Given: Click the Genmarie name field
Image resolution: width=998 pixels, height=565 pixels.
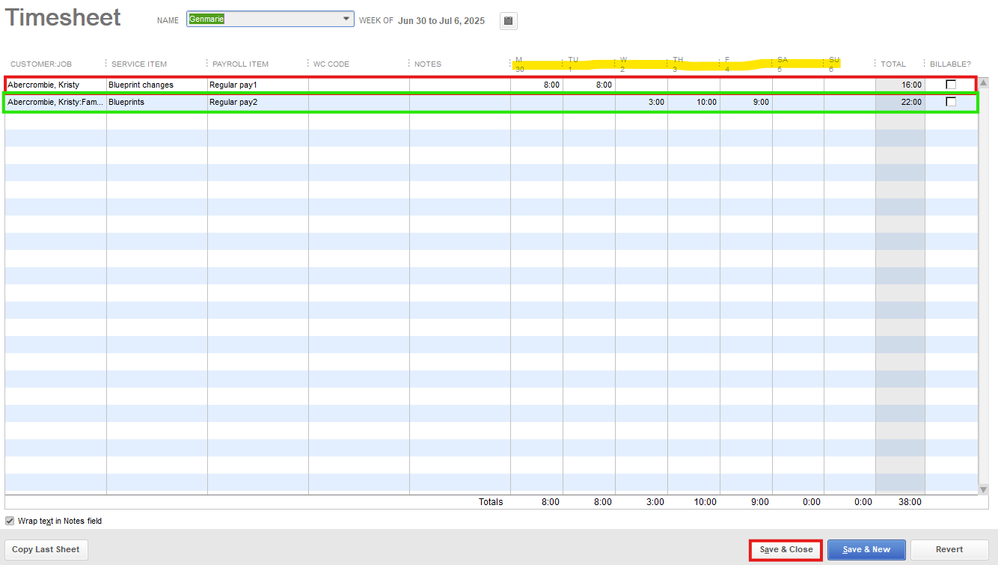Looking at the screenshot, I should [263, 19].
